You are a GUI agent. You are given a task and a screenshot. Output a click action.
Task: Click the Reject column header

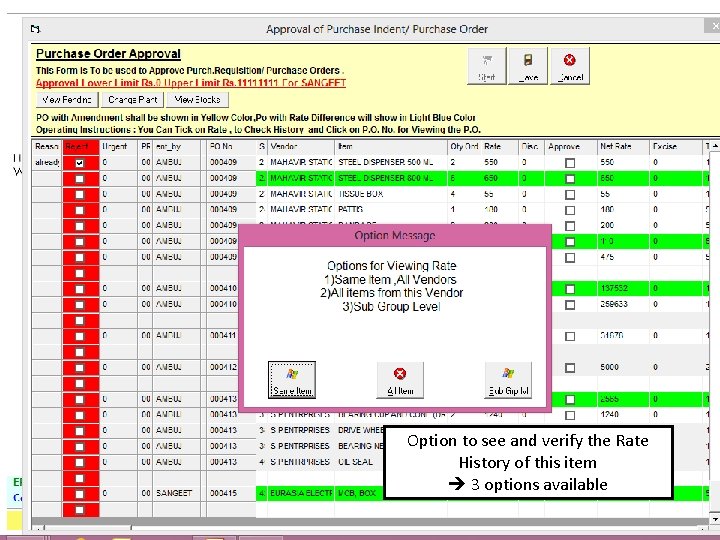[x=81, y=146]
